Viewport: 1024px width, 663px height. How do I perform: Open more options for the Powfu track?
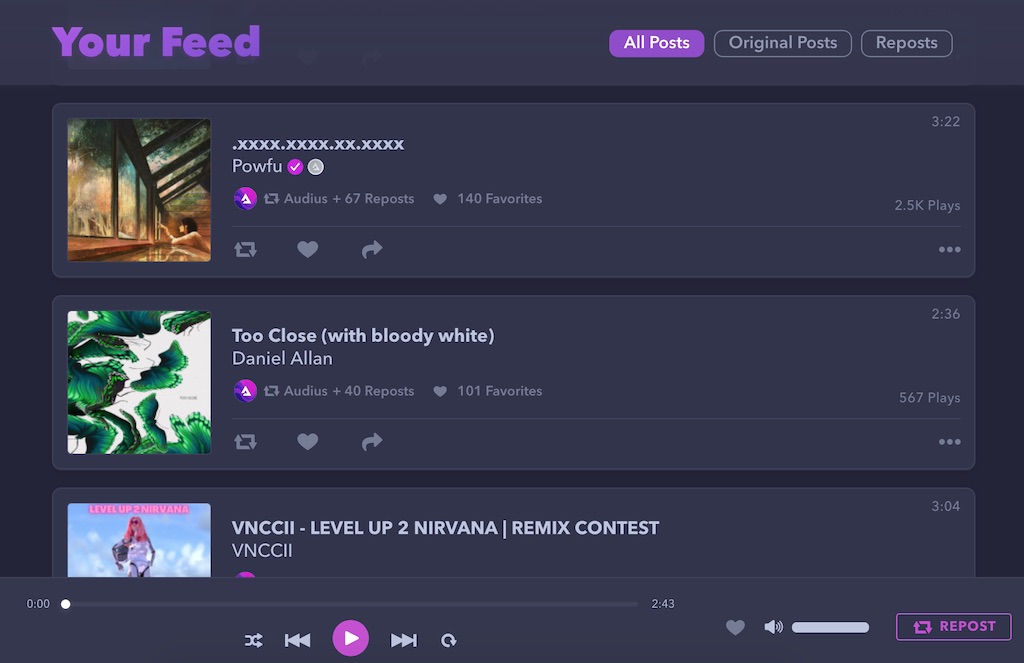(x=949, y=250)
